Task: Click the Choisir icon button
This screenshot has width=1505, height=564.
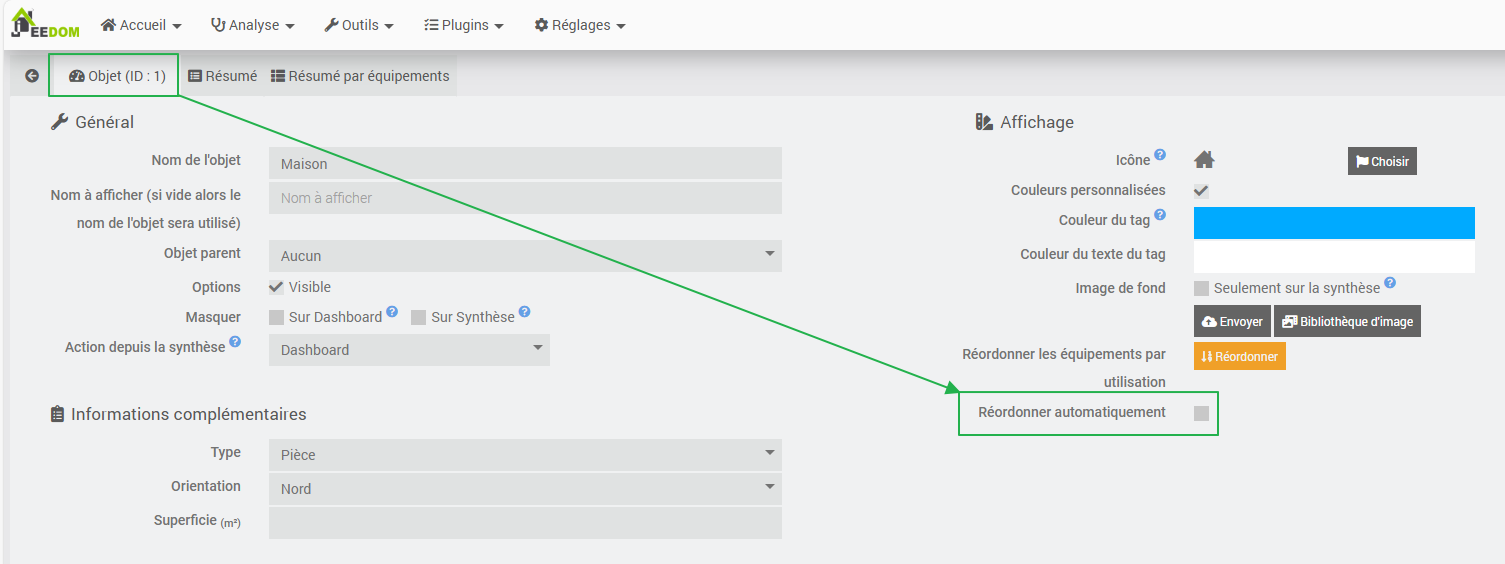Action: 1382,161
